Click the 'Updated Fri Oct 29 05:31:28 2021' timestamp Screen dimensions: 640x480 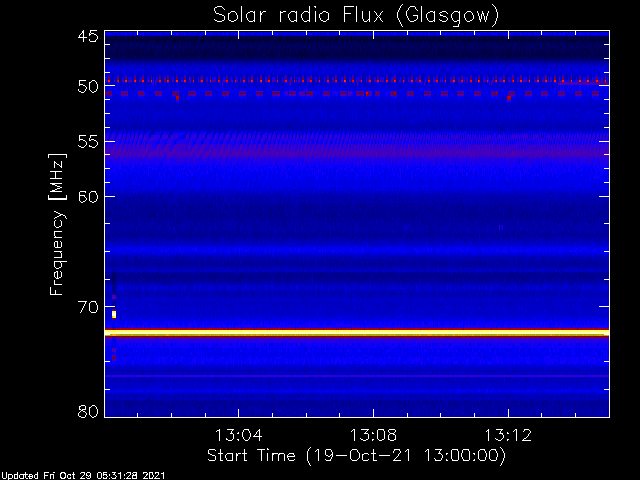tap(83, 476)
